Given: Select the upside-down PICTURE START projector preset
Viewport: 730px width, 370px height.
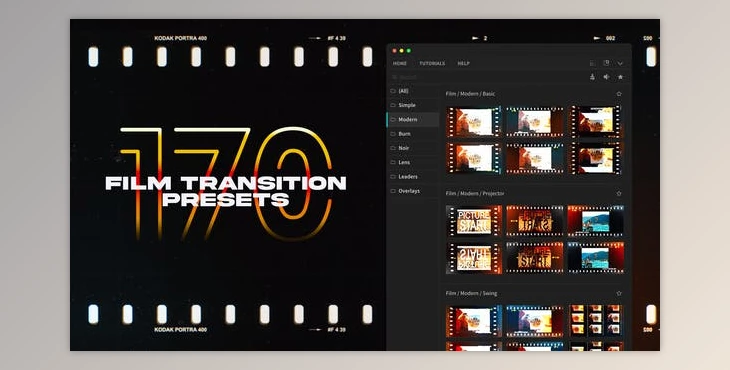Looking at the screenshot, I should [x=474, y=257].
